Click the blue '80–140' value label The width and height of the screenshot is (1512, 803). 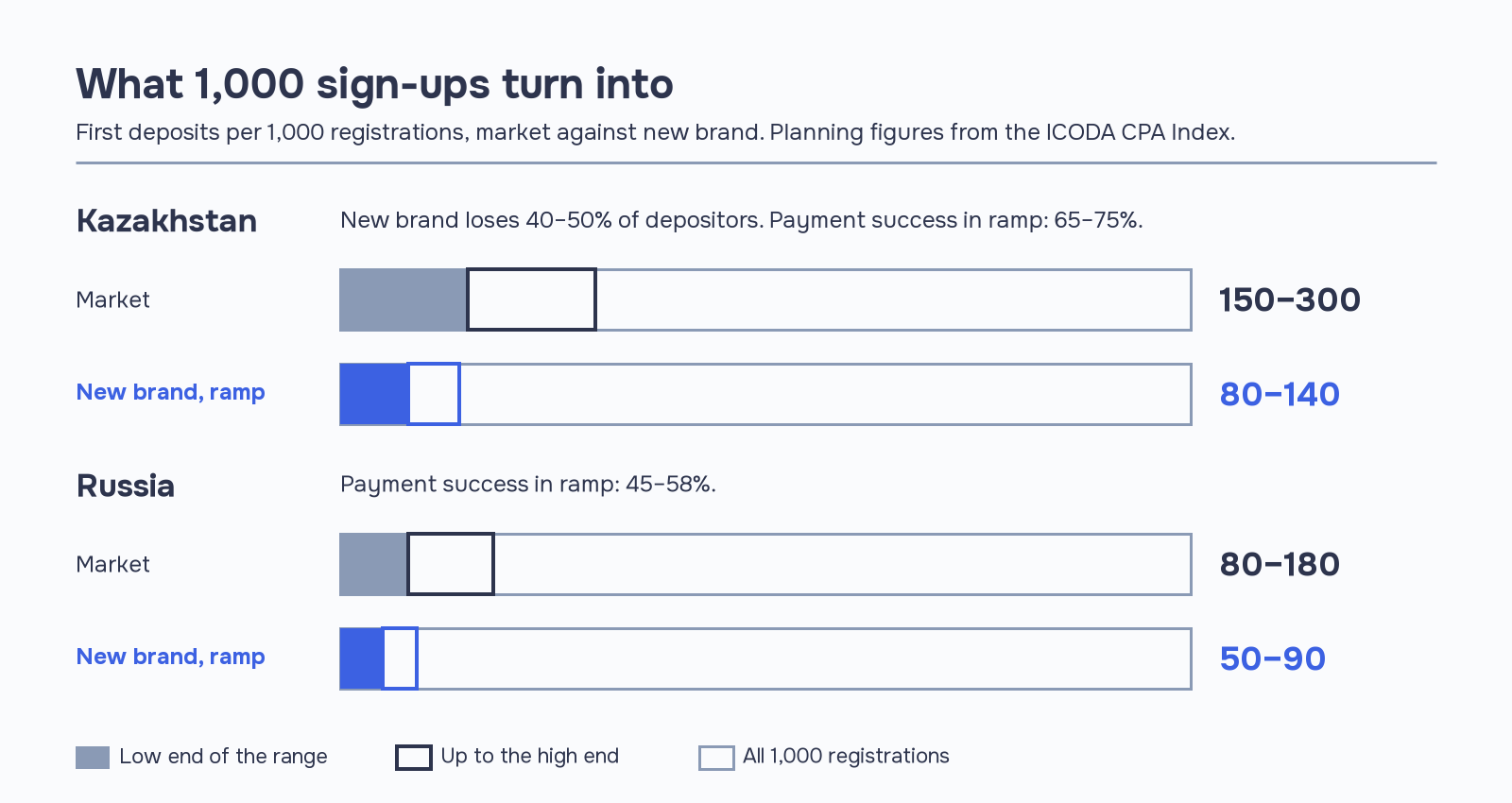tap(1280, 394)
